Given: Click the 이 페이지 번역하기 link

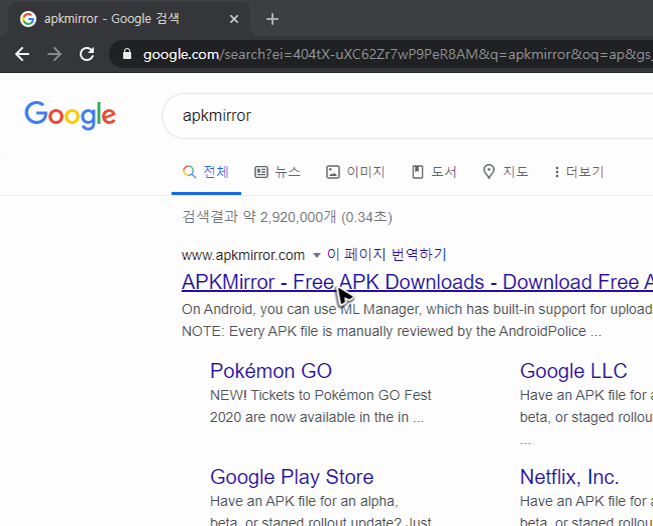Looking at the screenshot, I should point(387,254).
